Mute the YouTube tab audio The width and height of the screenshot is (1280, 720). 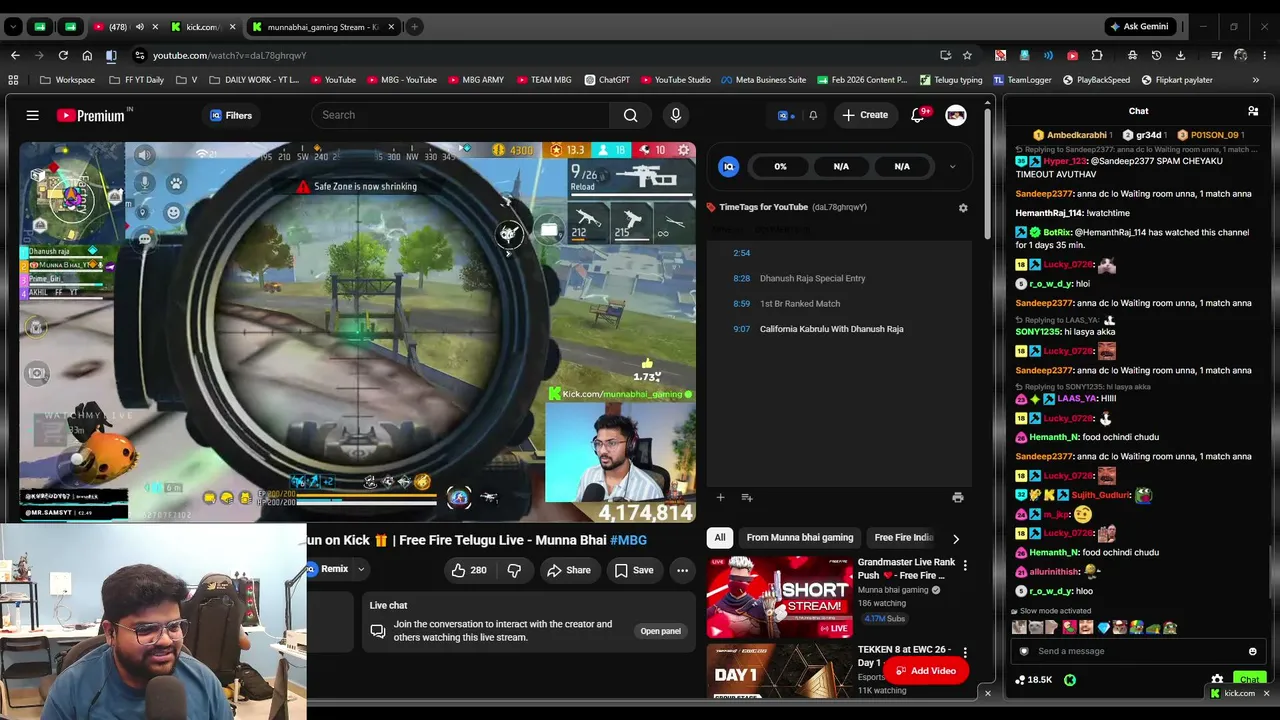[x=139, y=27]
